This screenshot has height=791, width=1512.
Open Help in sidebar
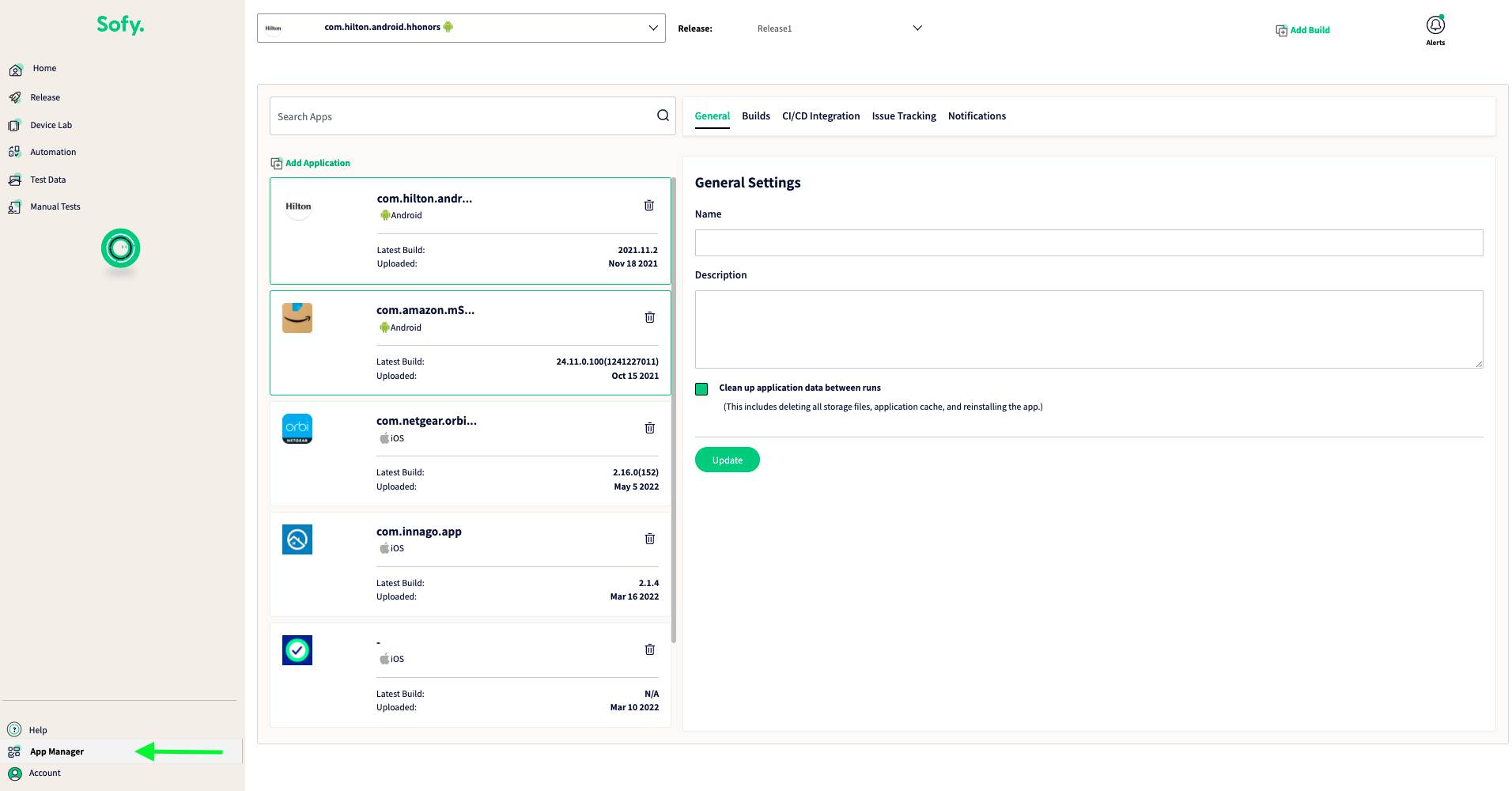pos(38,730)
